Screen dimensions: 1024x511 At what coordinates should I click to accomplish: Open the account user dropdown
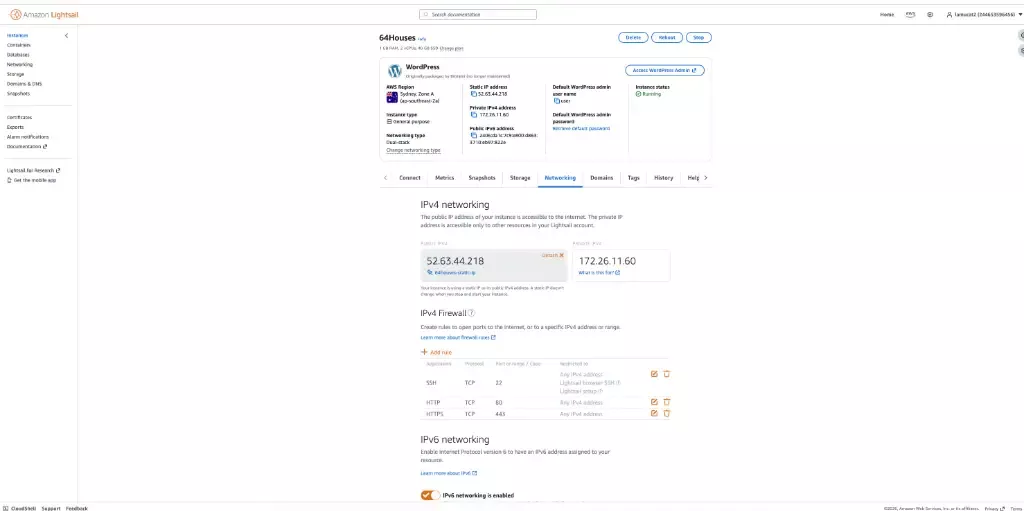[984, 14]
